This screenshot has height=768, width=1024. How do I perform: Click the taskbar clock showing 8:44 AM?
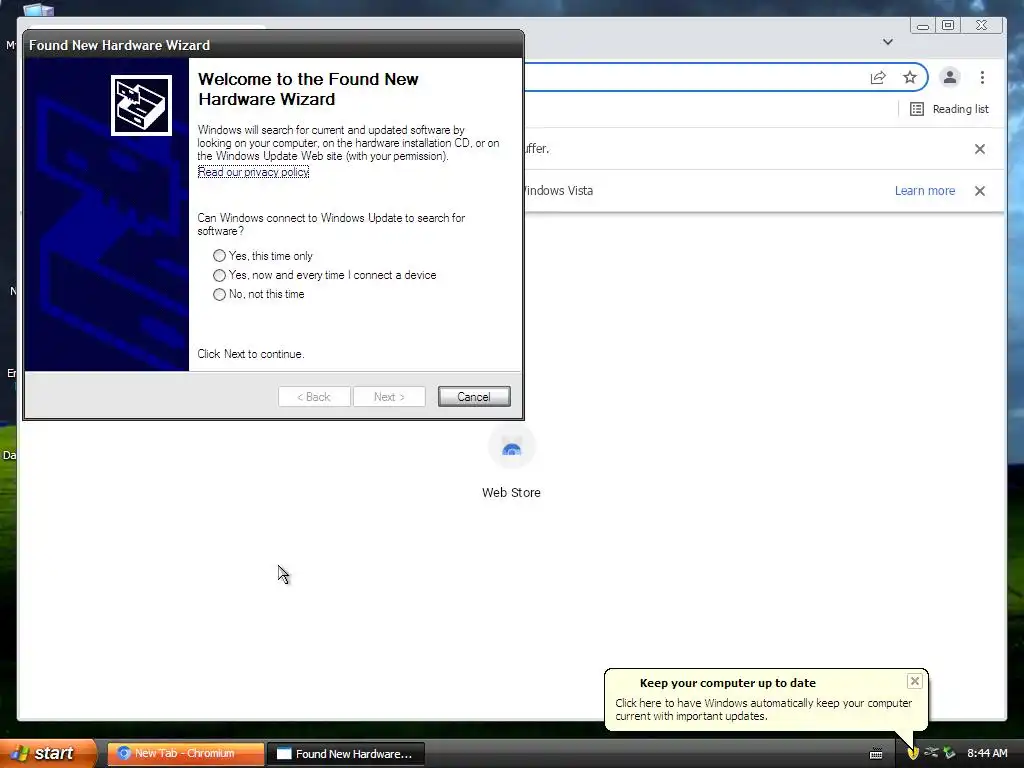coord(987,753)
